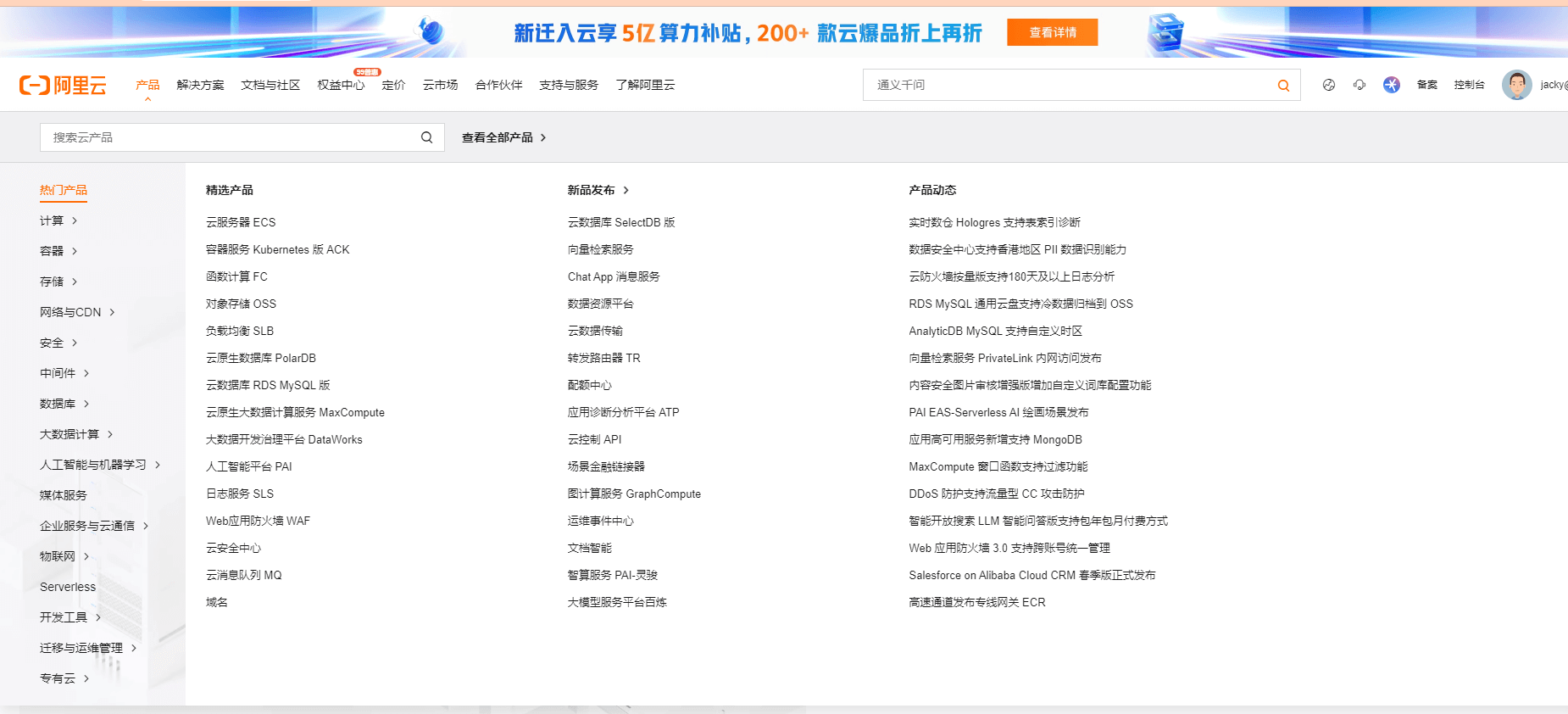Expand the 数据库 category
Screen dimensions: 1568x714
click(64, 404)
